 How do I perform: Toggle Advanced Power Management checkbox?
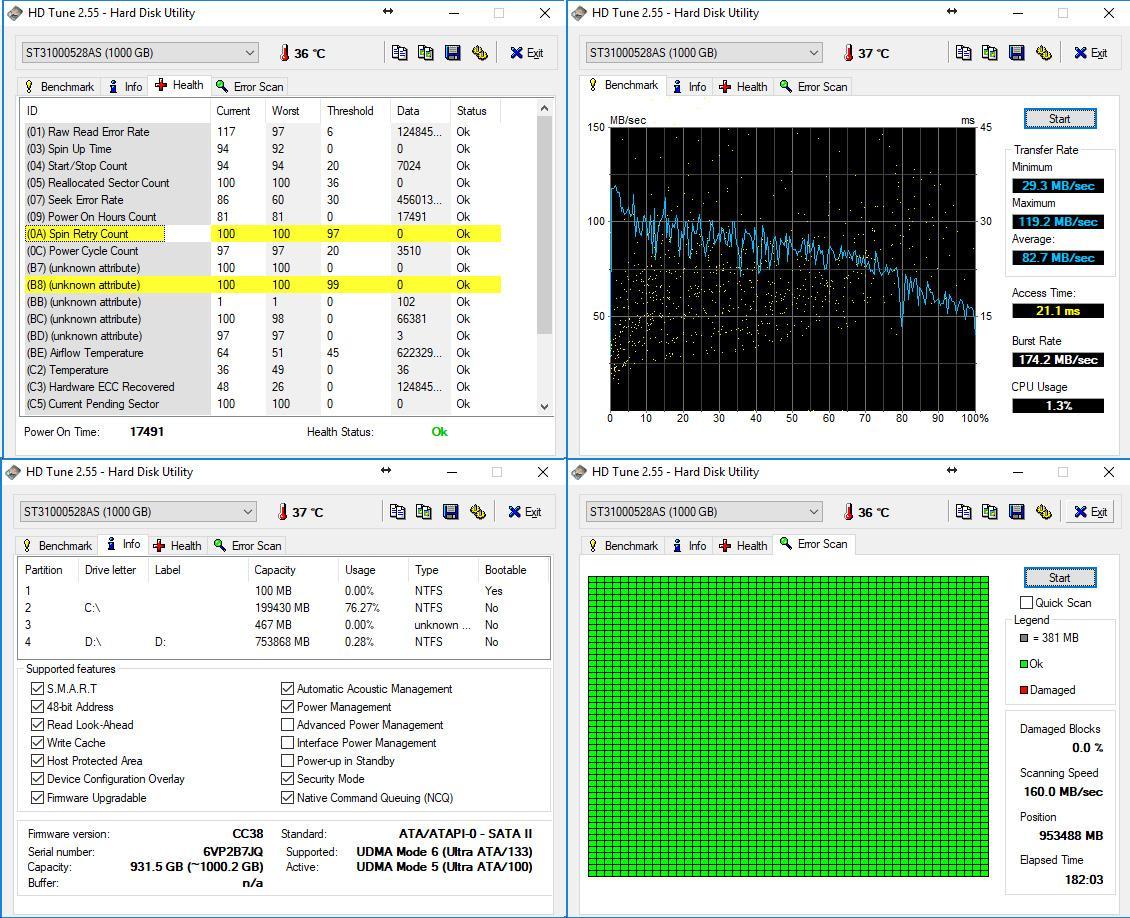pos(288,725)
